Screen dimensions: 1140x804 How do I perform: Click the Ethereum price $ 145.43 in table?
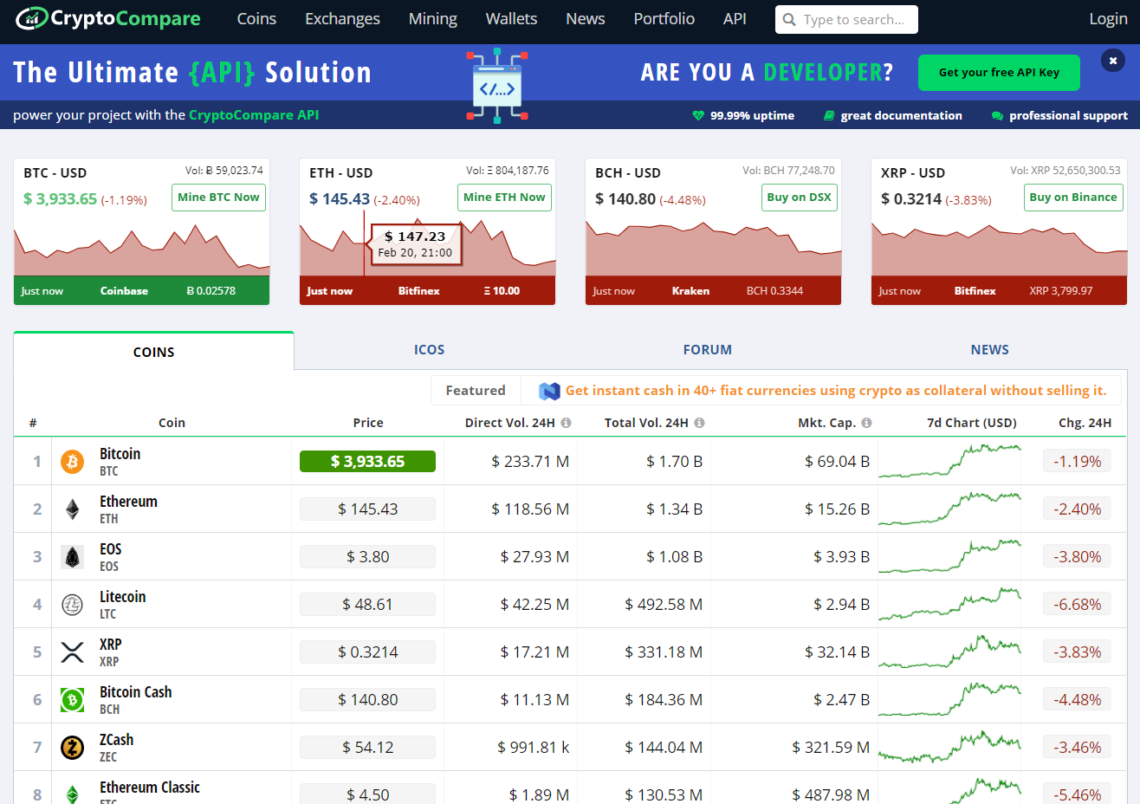click(x=368, y=509)
